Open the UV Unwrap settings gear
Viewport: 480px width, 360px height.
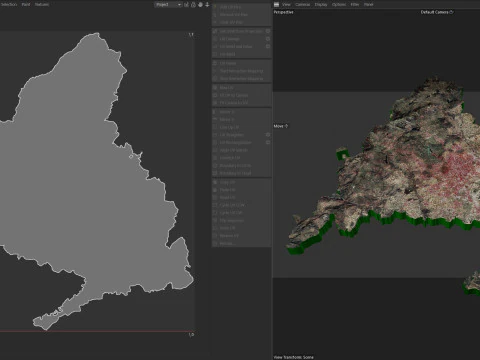click(268, 39)
